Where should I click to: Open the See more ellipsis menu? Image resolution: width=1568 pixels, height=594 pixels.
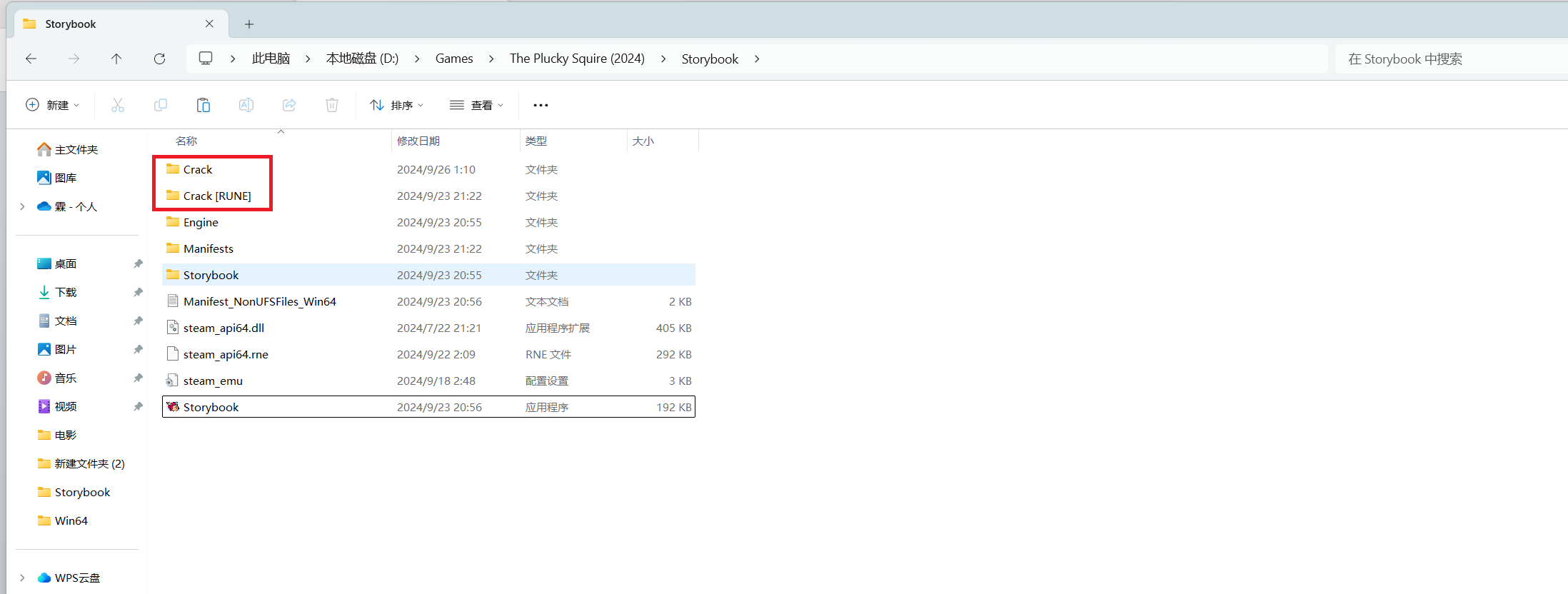pos(541,105)
